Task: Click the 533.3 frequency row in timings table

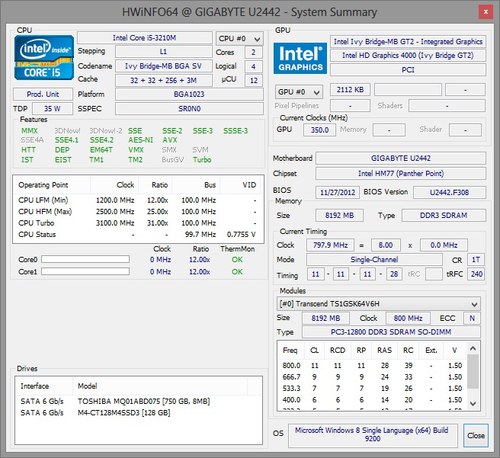Action: pos(372,388)
